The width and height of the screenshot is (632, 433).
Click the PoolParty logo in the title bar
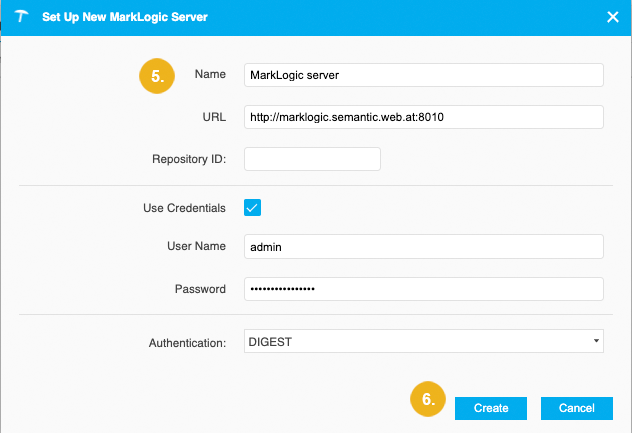19,16
